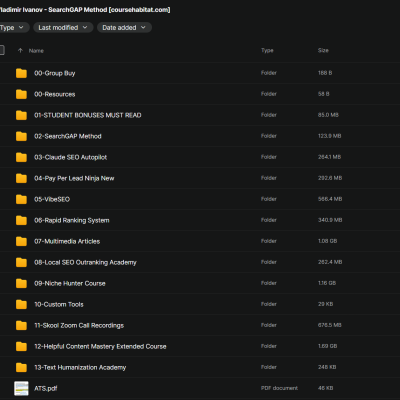400x400 pixels.
Task: Click folder icon for 04-Pay Per Lead Ninja New
Action: click(21, 178)
